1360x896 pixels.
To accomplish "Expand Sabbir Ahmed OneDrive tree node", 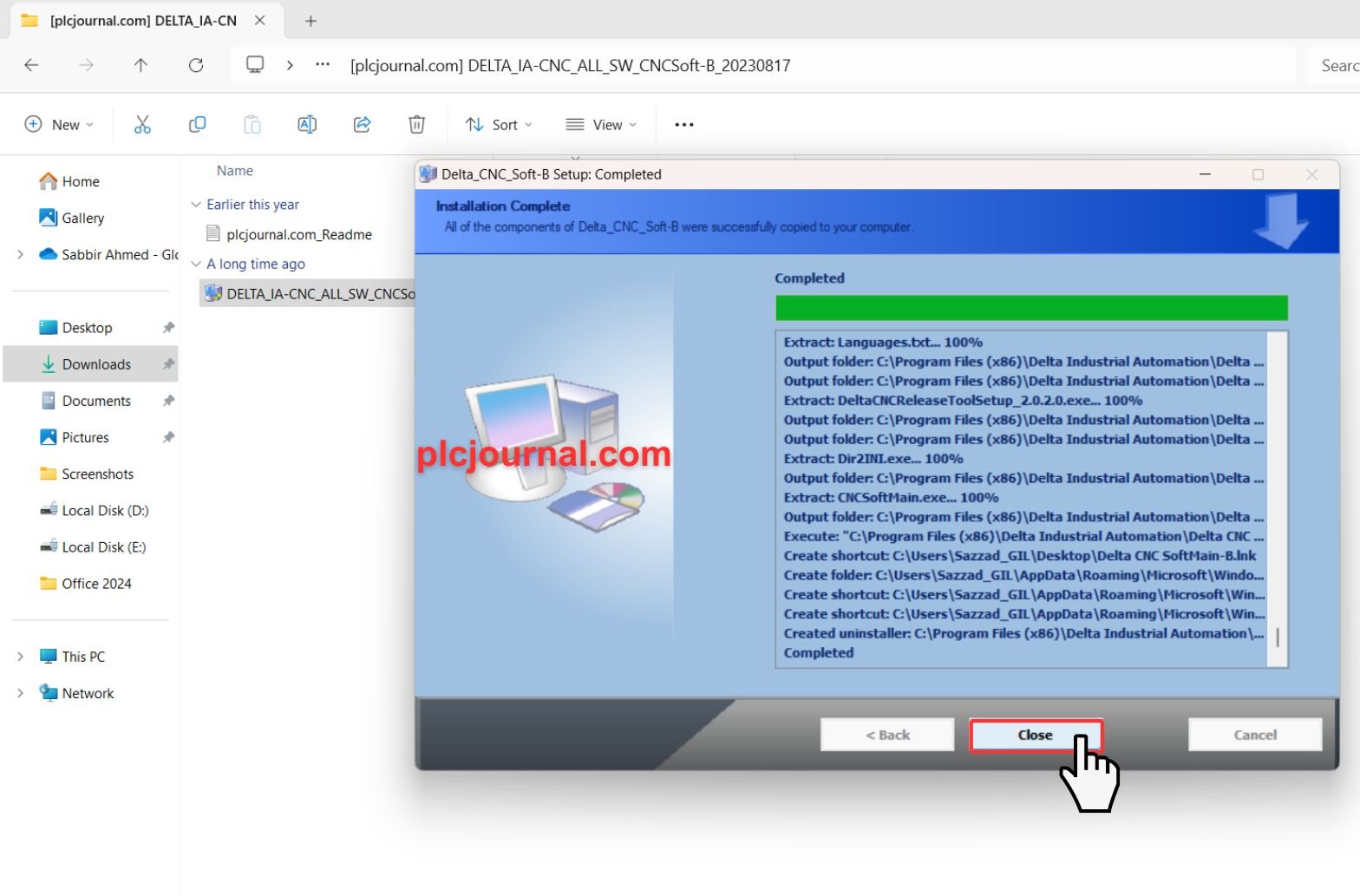I will tap(20, 254).
